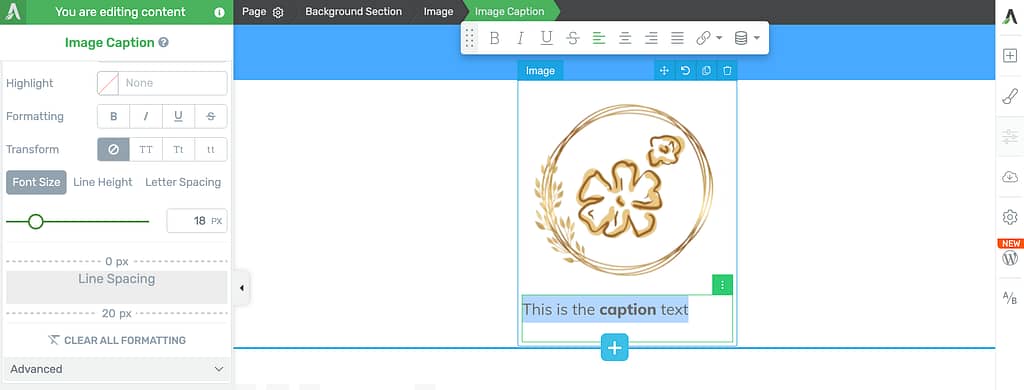Select uppercase TT transform option
Viewport: 1024px width, 390px height.
coord(146,150)
